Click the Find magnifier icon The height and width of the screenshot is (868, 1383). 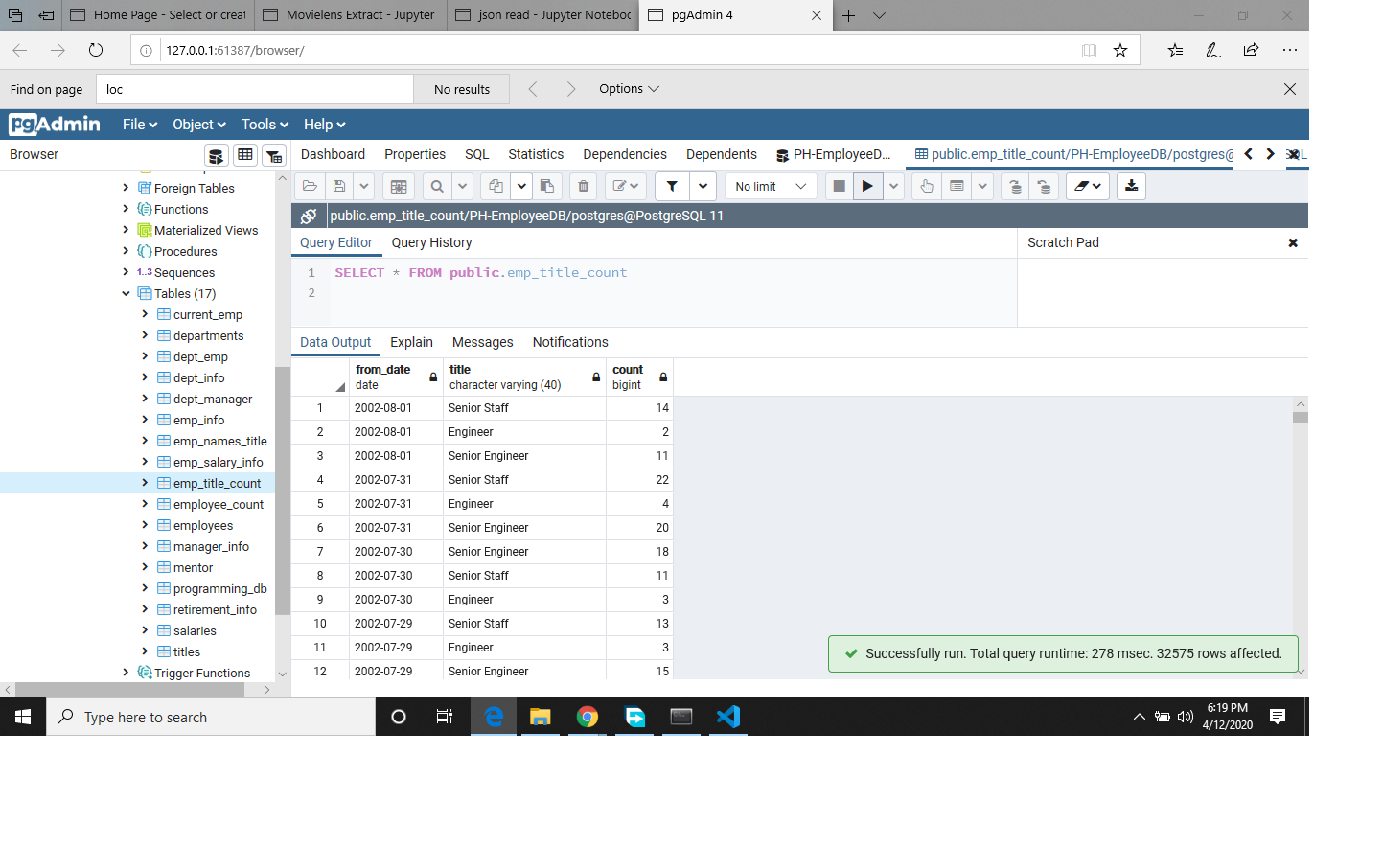pos(437,186)
